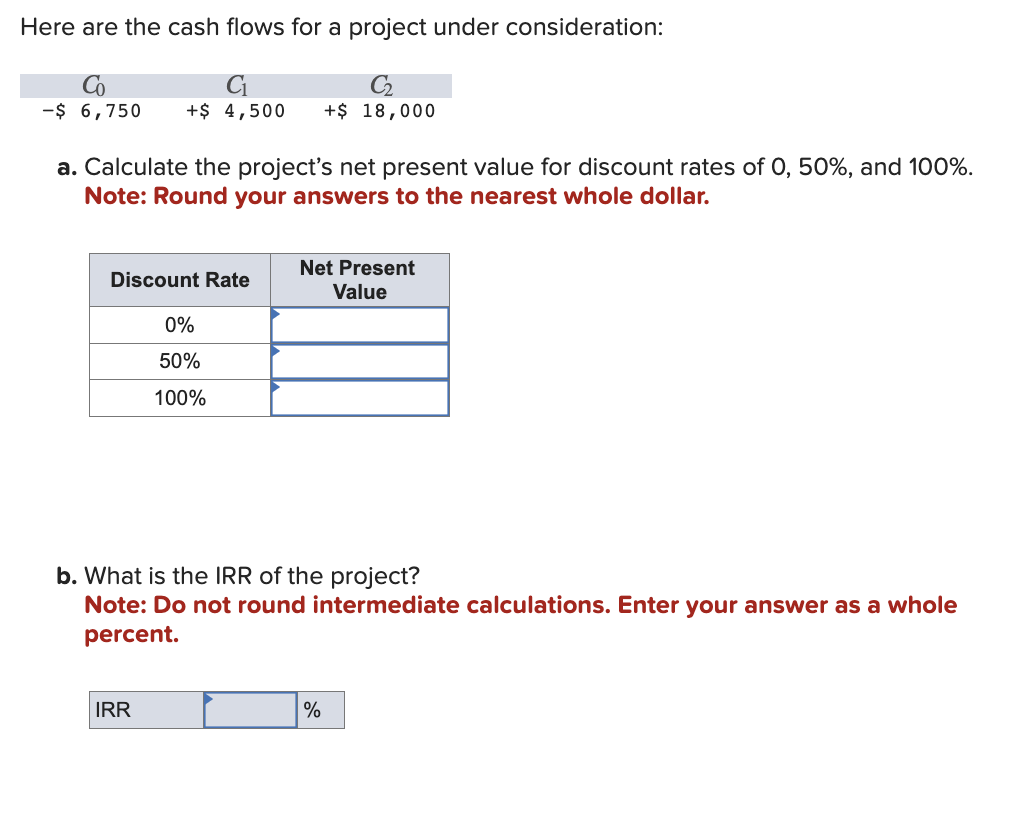Select the 100% discount rate cell
This screenshot has height=822, width=1022.
pos(179,397)
